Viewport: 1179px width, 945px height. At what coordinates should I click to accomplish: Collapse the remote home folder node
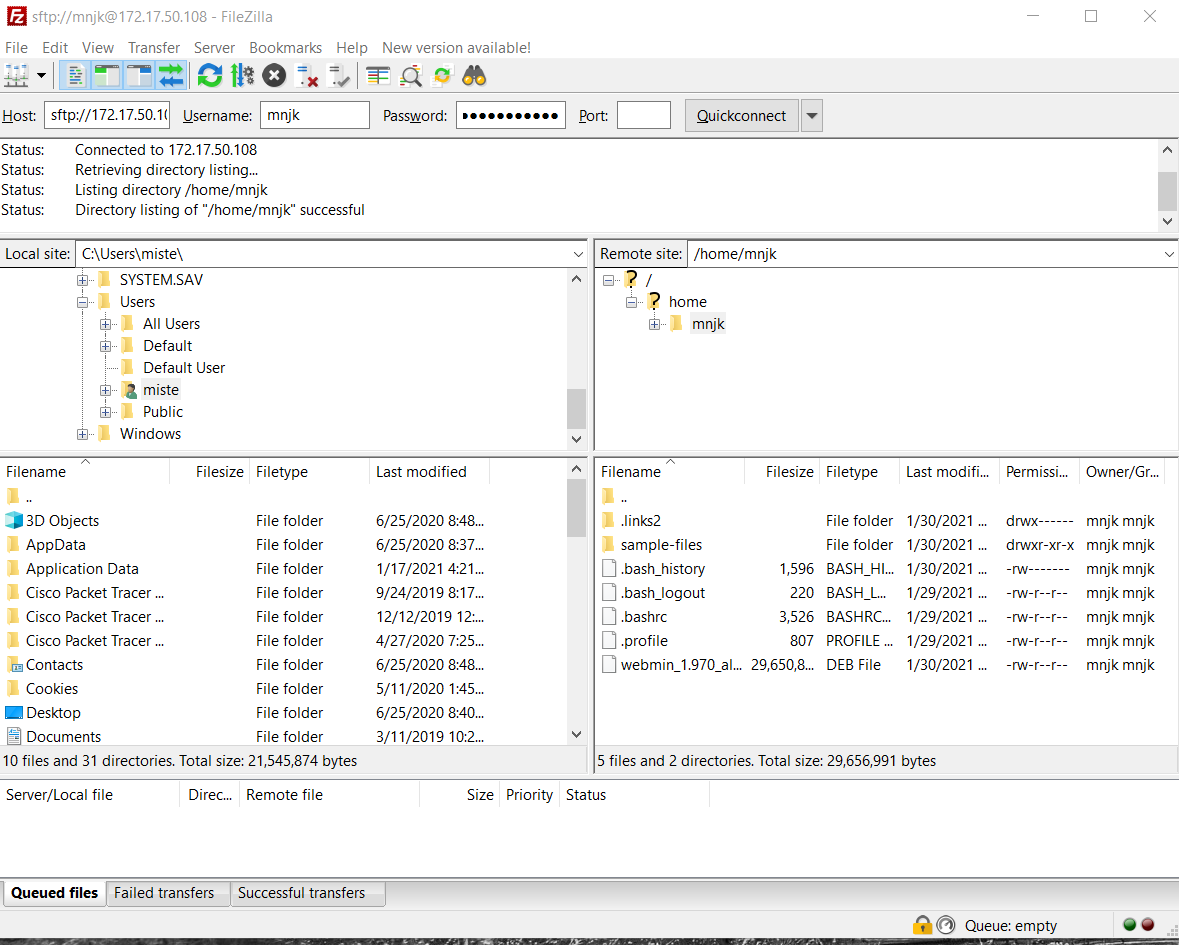pos(632,302)
